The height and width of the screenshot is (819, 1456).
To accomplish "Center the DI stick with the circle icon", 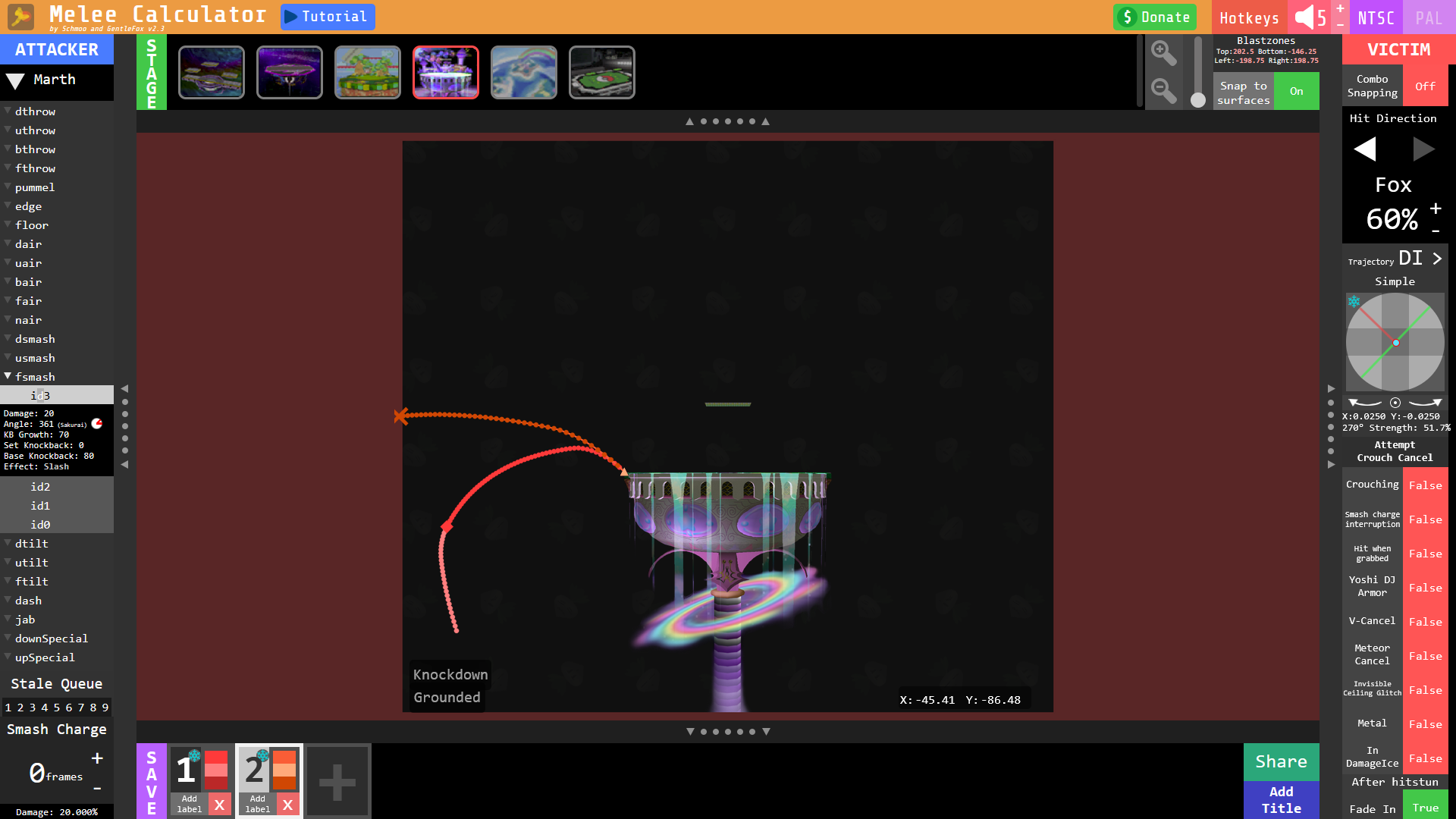I will pyautogui.click(x=1395, y=403).
